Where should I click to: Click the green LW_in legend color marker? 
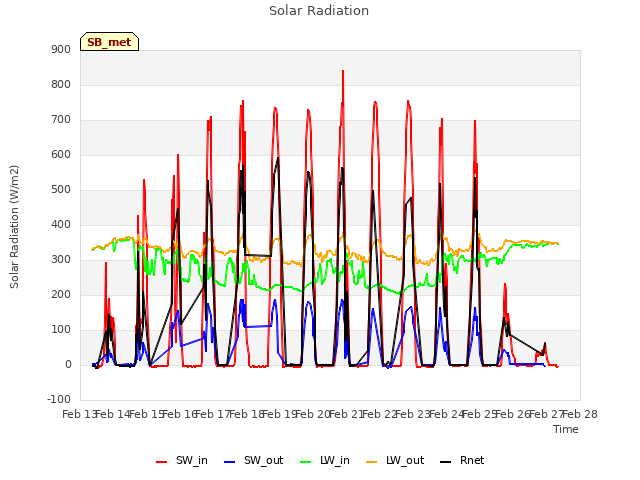(306, 462)
